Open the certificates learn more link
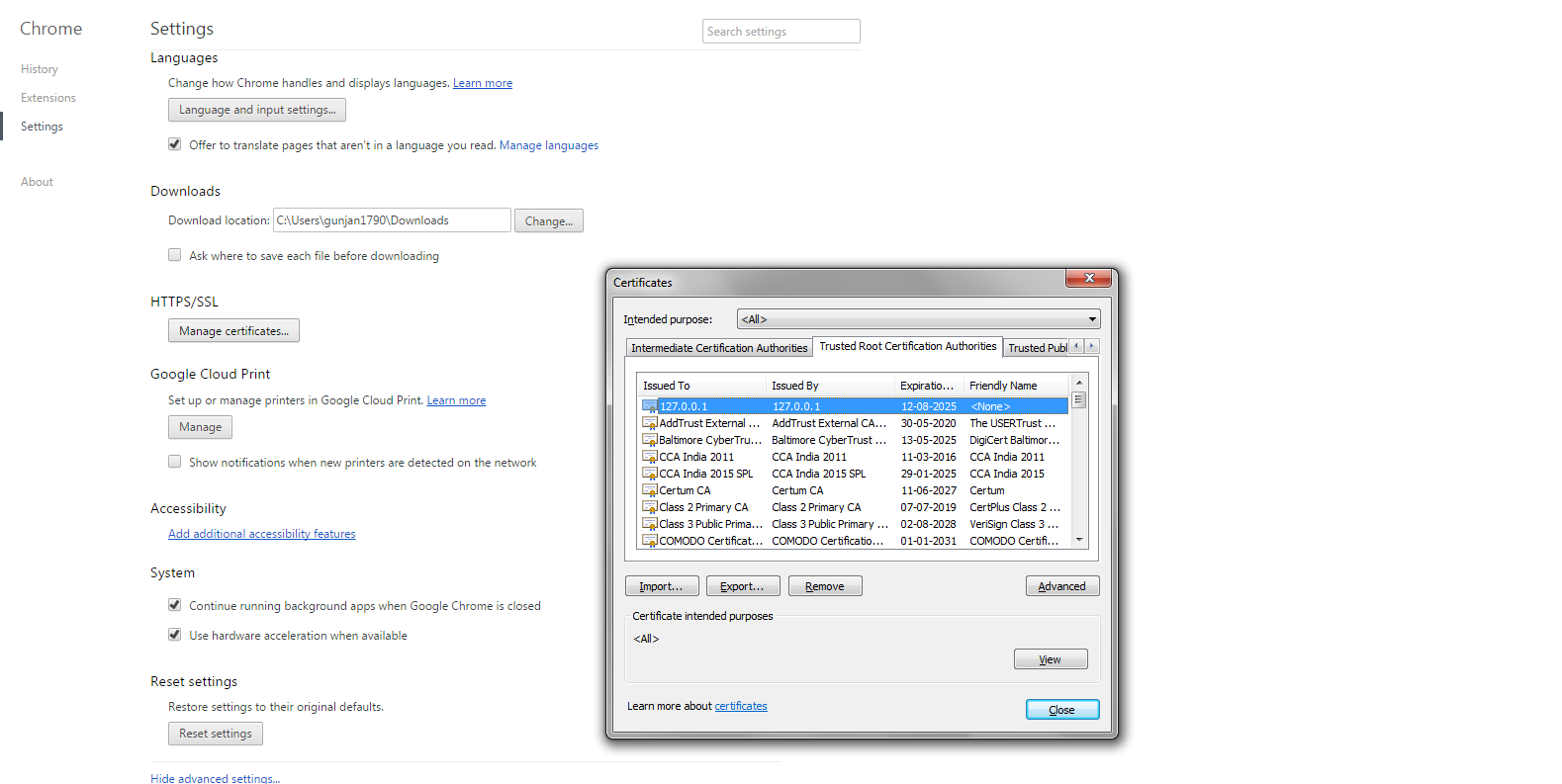1562x784 pixels. coord(741,706)
